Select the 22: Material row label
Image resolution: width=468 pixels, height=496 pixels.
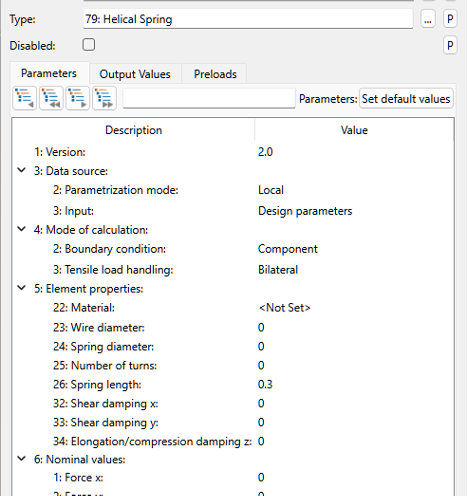pyautogui.click(x=84, y=308)
